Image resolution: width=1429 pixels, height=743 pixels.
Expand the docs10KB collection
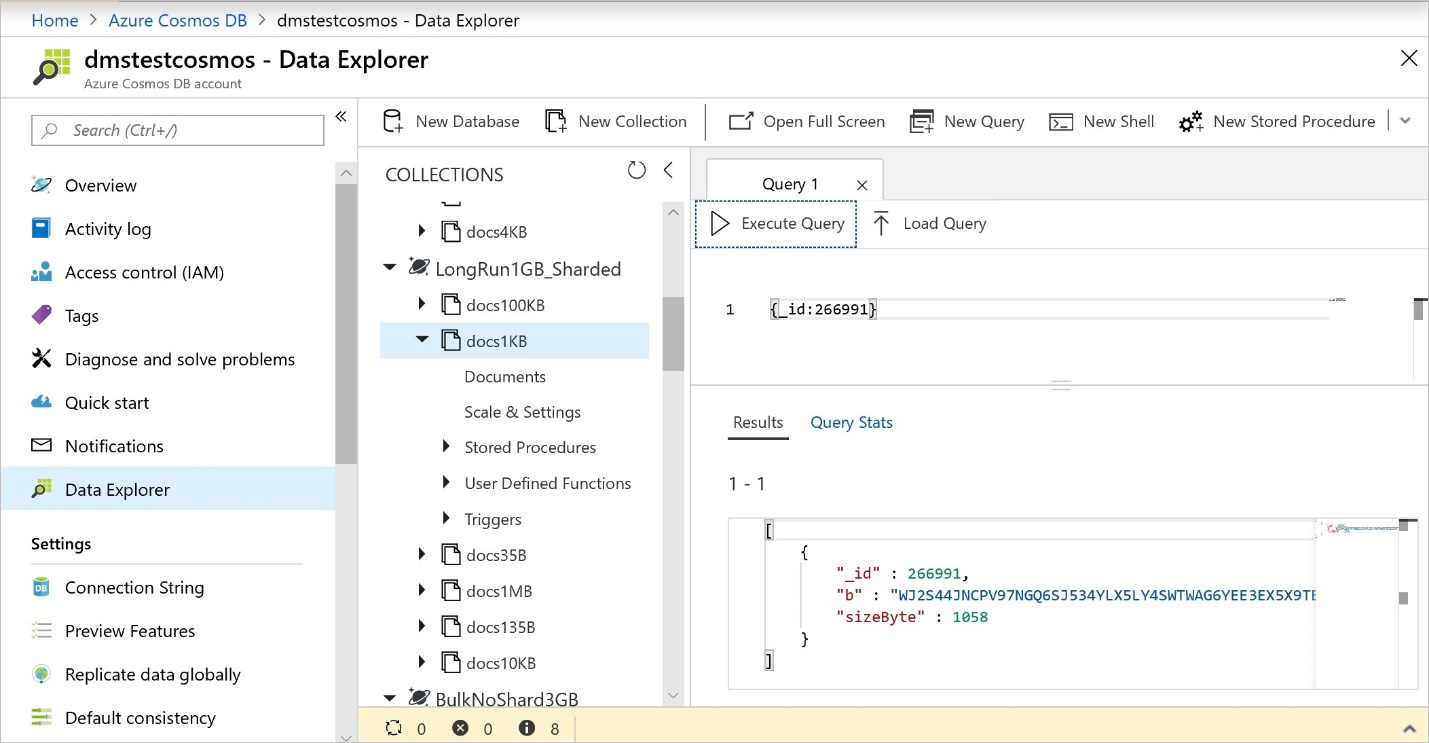422,662
